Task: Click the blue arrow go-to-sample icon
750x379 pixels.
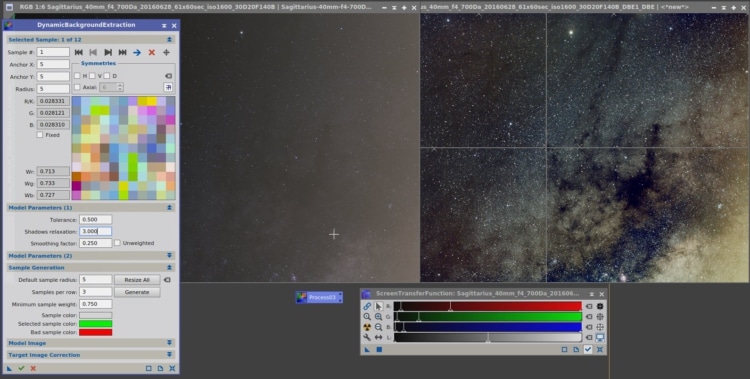Action: 137,52
